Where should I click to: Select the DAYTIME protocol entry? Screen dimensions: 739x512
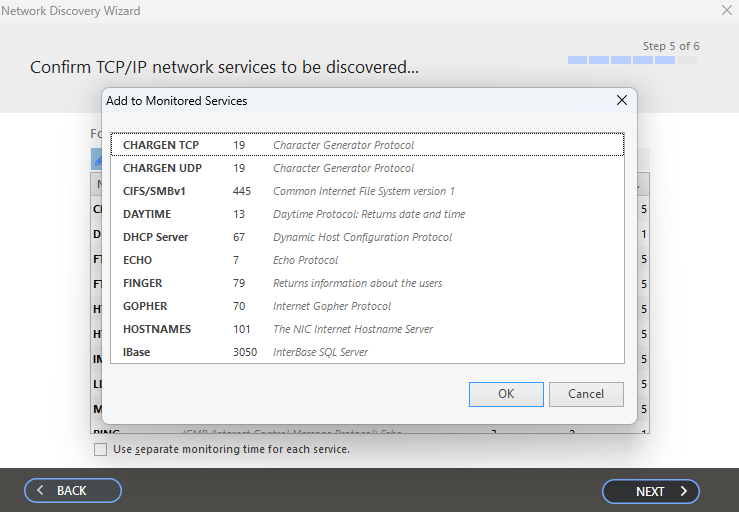tap(366, 214)
